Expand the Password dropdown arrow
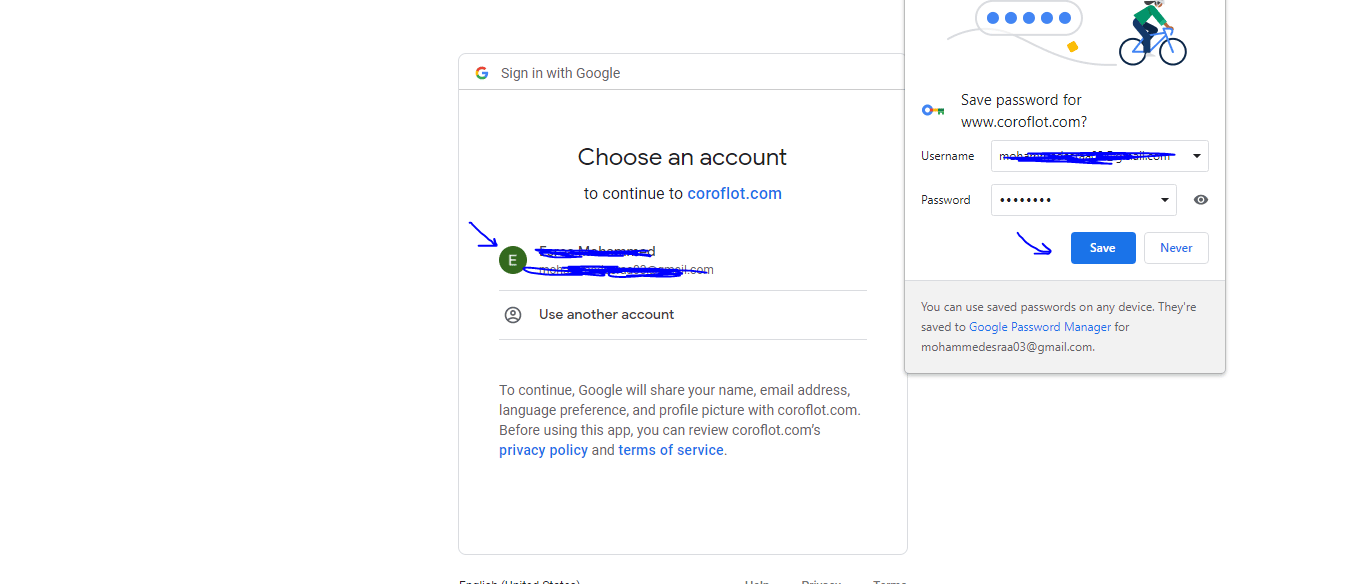The width and height of the screenshot is (1349, 584). (x=1164, y=200)
